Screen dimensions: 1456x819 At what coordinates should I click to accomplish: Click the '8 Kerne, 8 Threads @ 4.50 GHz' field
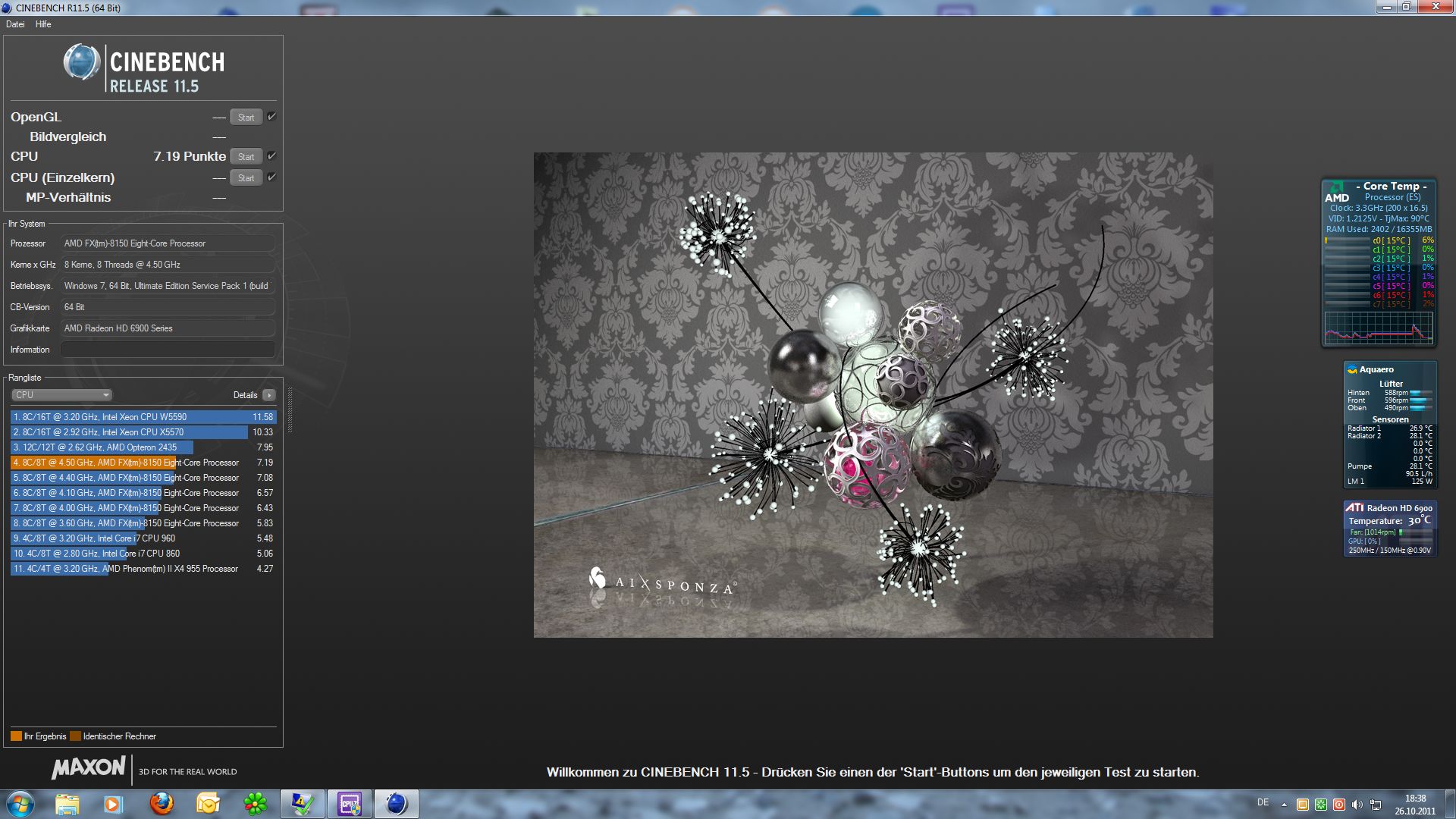[168, 265]
